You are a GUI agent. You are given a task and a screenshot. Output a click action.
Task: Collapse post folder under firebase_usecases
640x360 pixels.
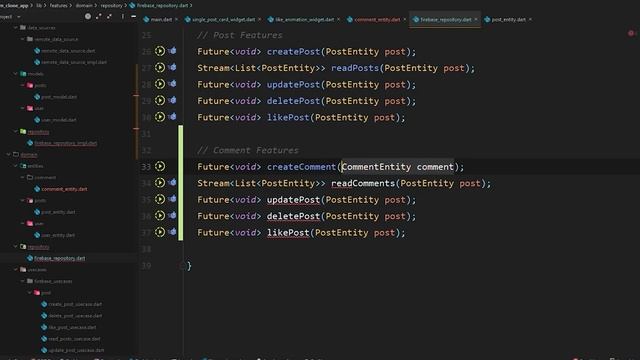[x=29, y=292]
